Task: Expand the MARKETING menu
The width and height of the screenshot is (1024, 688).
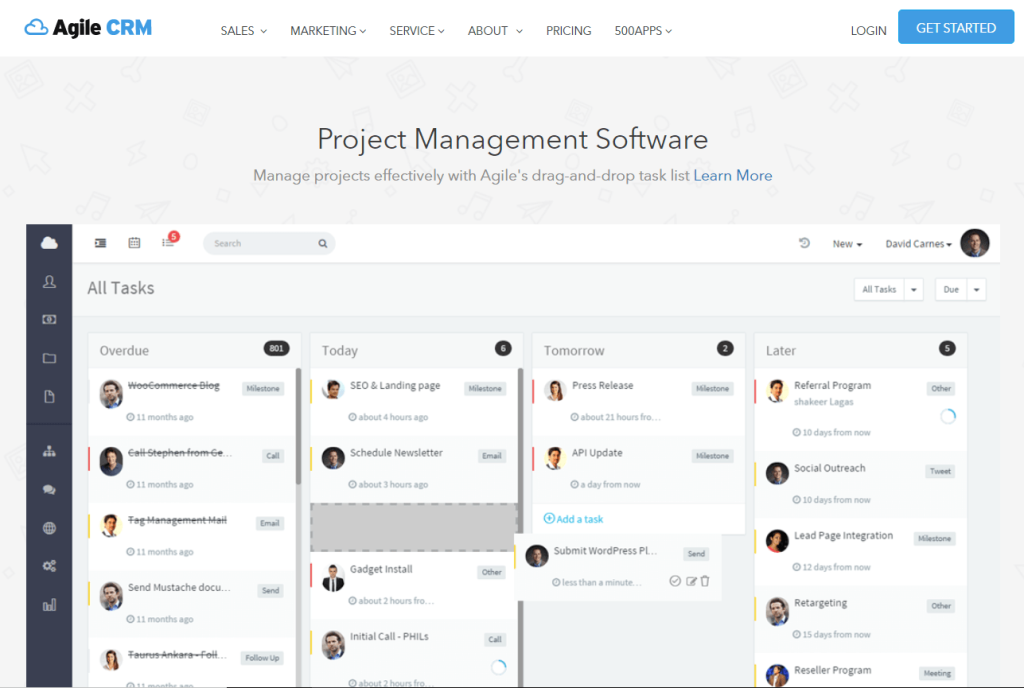Action: (x=328, y=31)
